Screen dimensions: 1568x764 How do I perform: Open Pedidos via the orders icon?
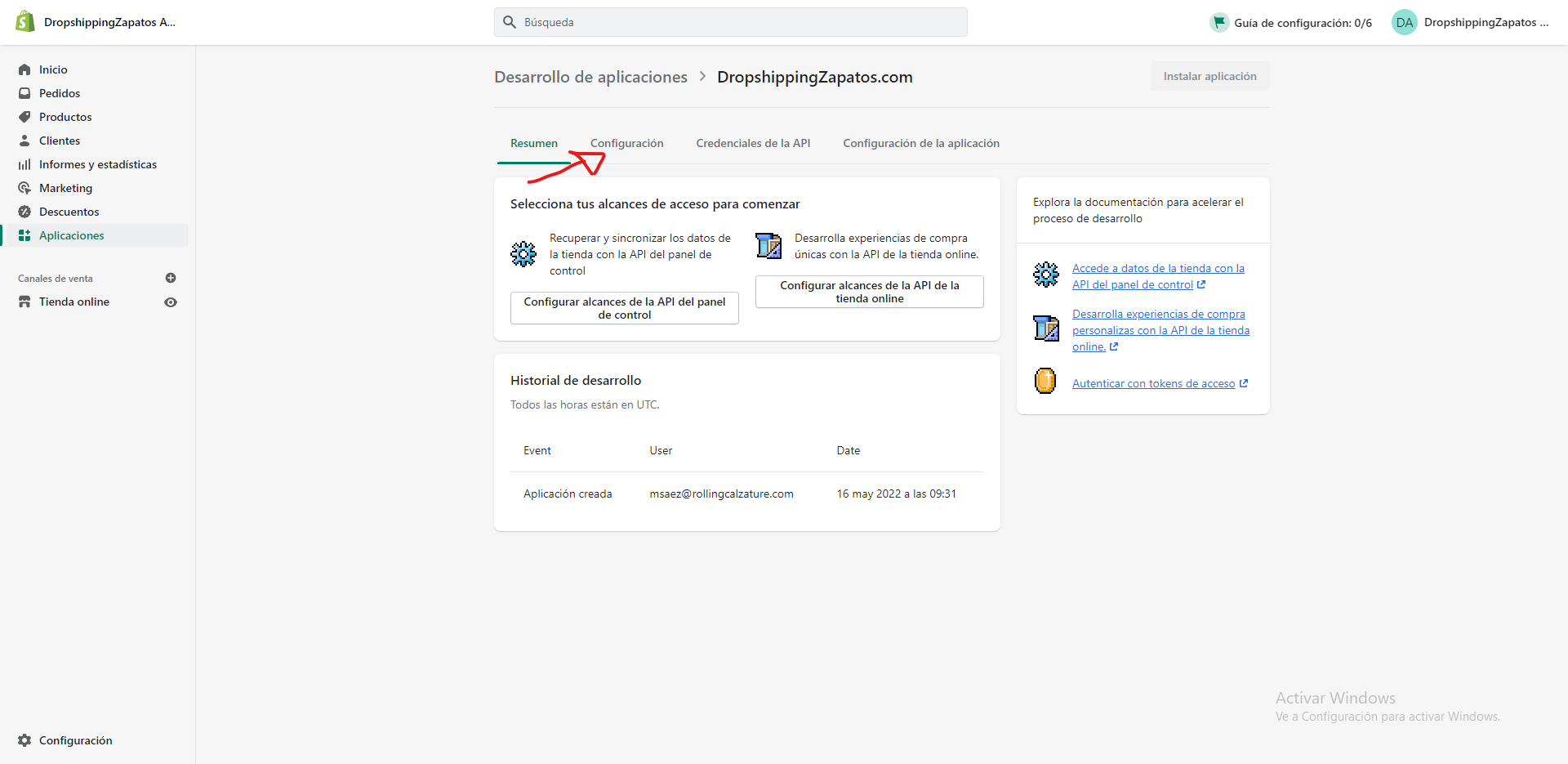pyautogui.click(x=24, y=92)
